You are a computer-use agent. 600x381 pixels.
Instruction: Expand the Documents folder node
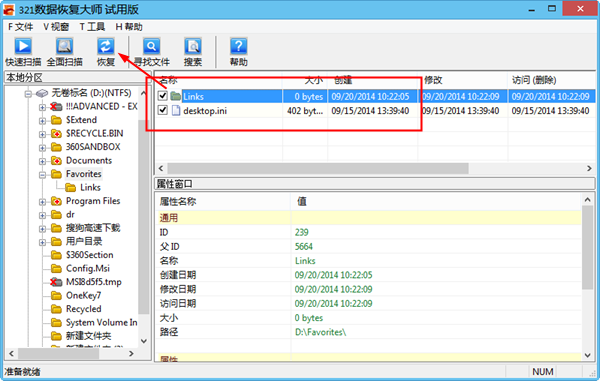pyautogui.click(x=42, y=161)
